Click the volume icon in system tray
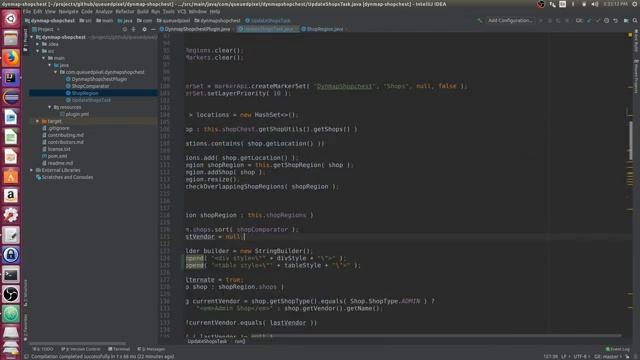This screenshot has height=360, width=640. pyautogui.click(x=594, y=4)
